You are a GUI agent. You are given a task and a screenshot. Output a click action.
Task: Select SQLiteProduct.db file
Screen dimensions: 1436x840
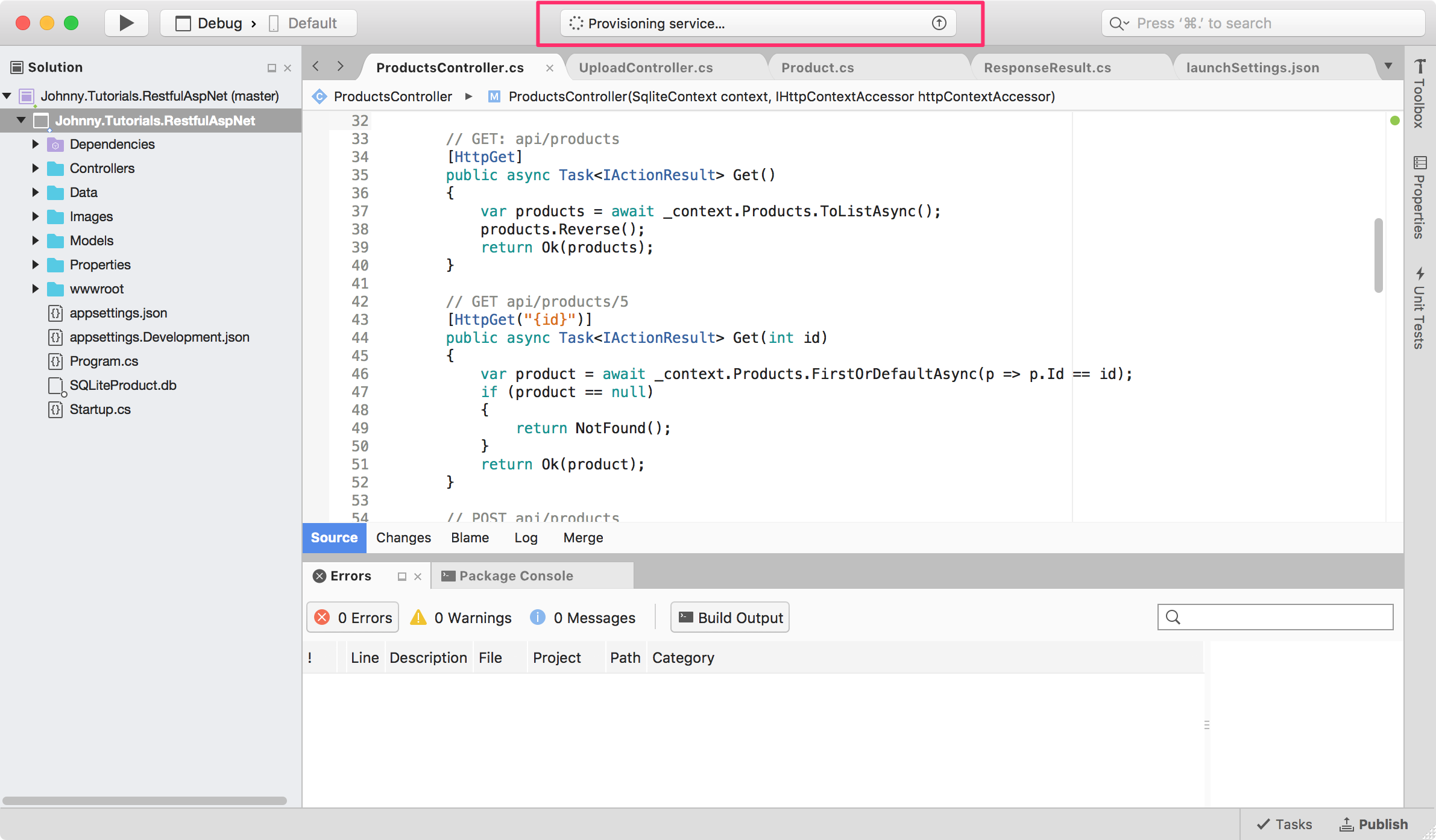pyautogui.click(x=123, y=385)
